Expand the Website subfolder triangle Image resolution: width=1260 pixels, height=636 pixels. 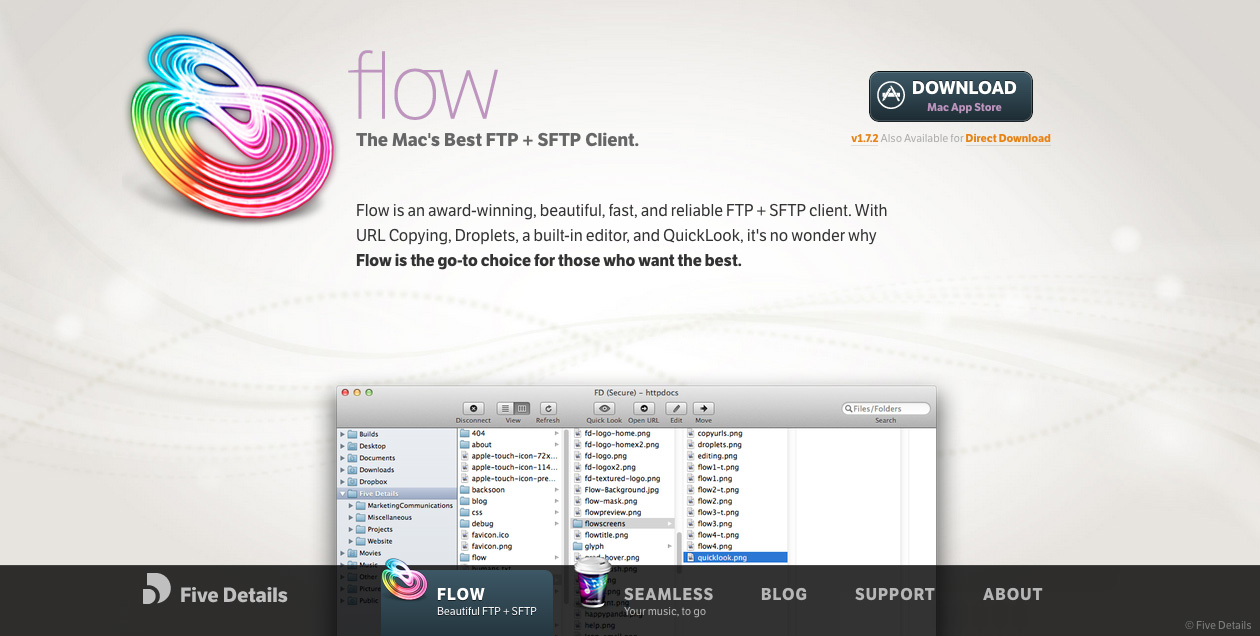[x=351, y=542]
